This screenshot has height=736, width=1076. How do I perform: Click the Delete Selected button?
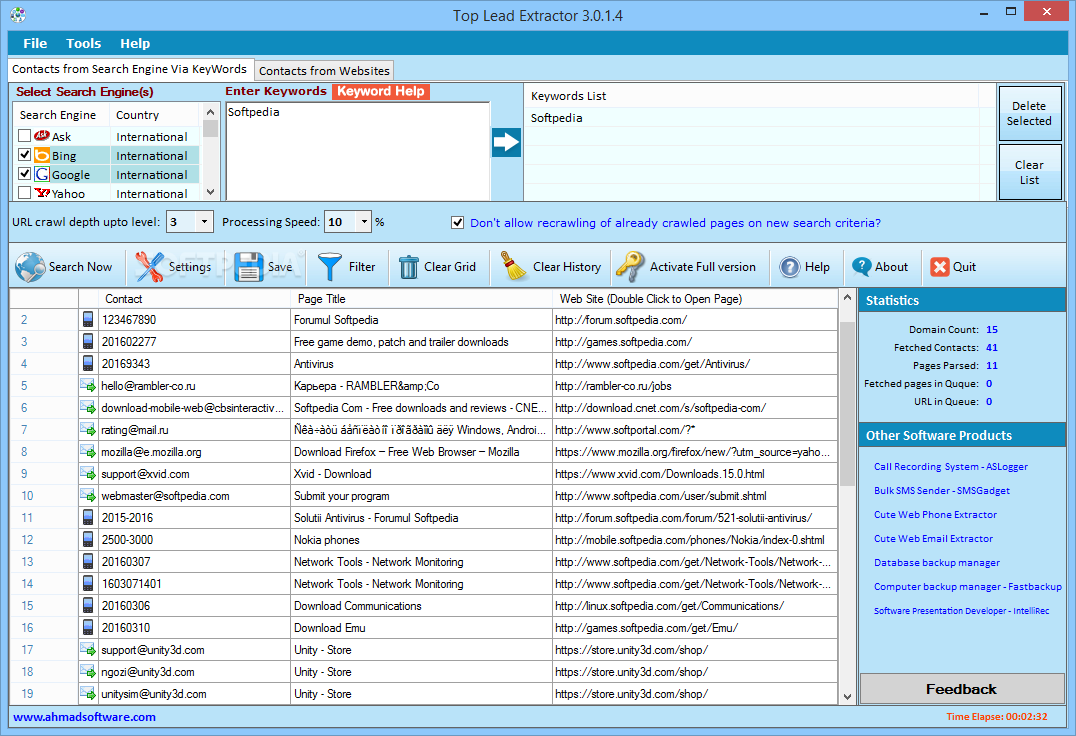[1029, 113]
